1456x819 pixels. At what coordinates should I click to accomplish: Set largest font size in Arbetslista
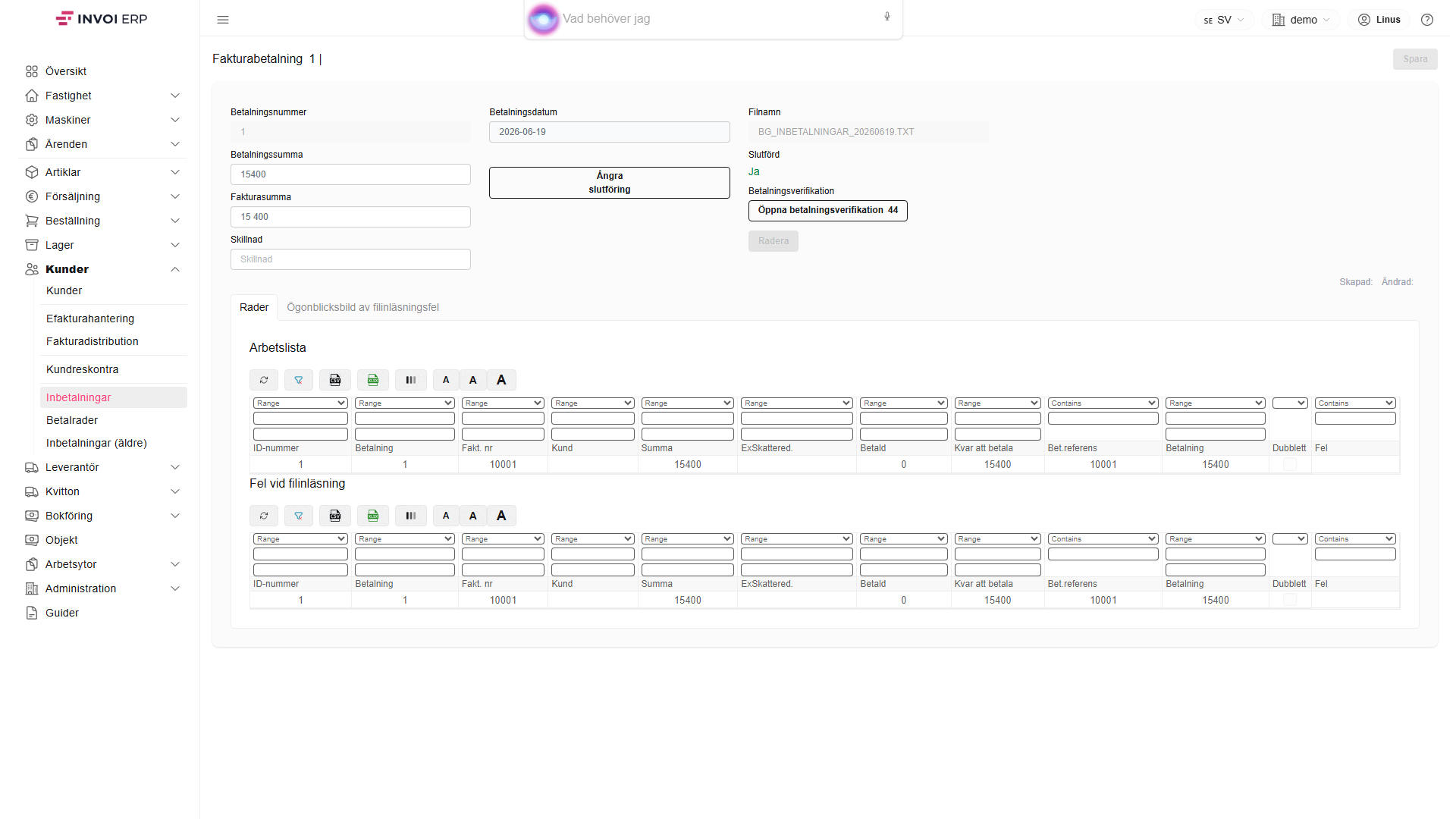[x=501, y=380]
